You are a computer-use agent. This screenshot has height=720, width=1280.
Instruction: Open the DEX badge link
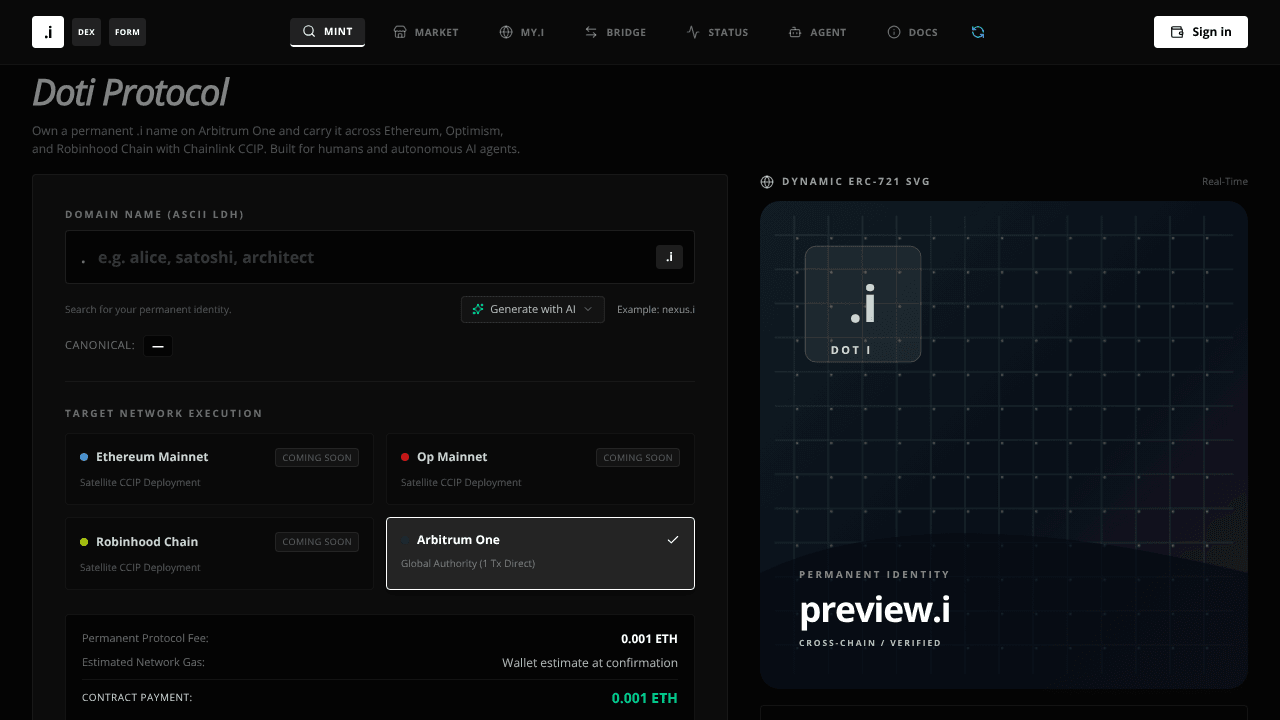86,32
